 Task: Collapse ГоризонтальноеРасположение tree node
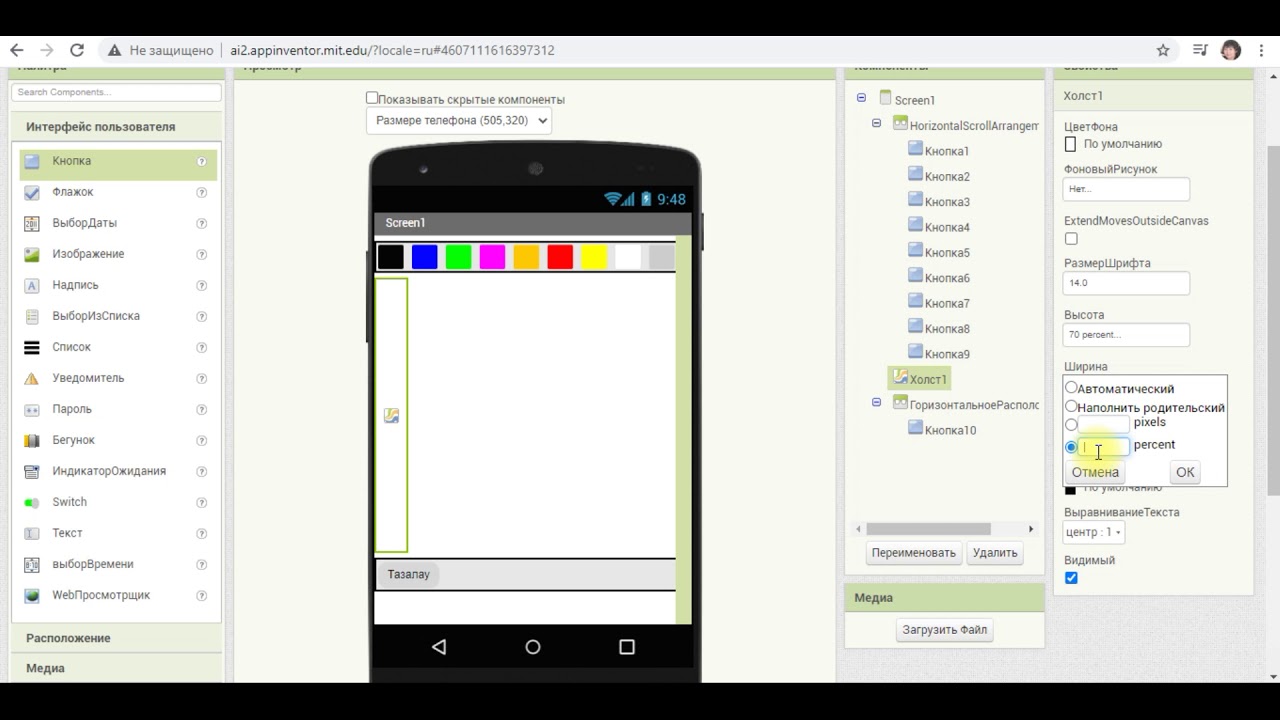click(876, 403)
